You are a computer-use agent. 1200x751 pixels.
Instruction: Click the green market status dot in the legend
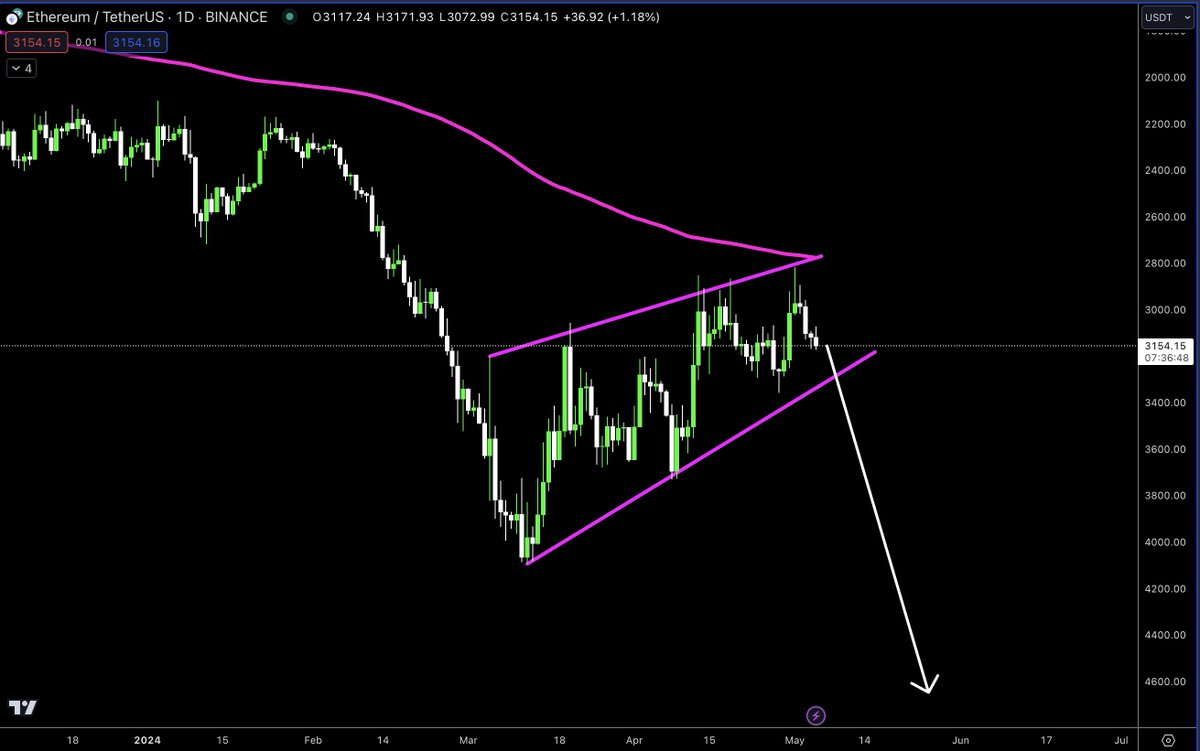click(288, 17)
